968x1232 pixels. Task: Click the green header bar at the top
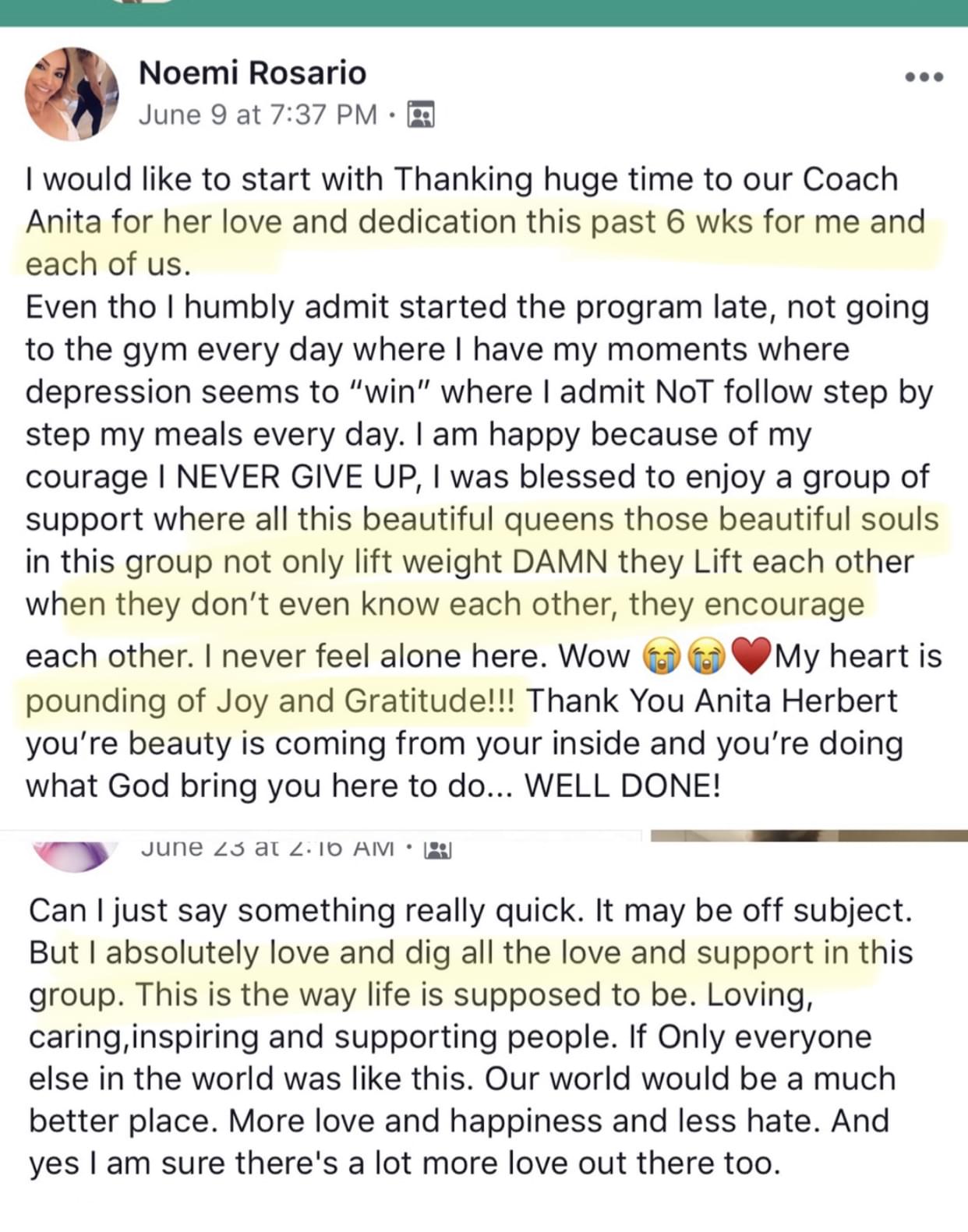484,13
